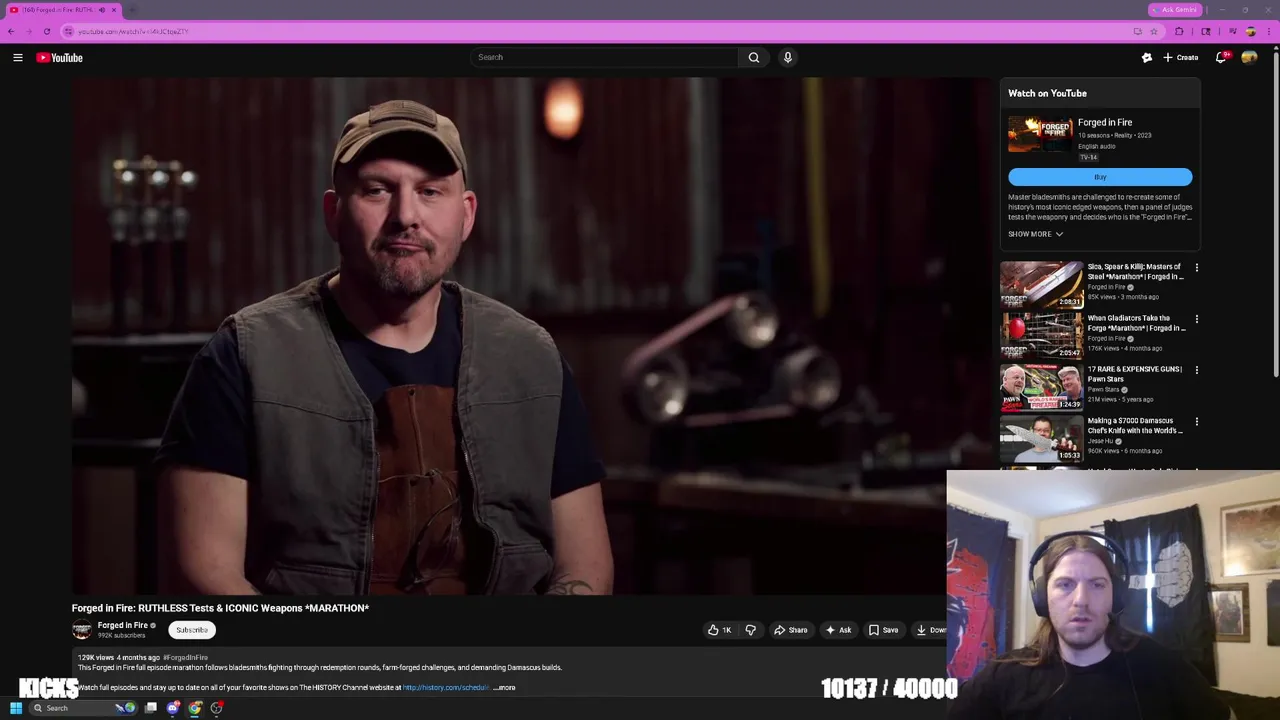Open the Making a $7000 Damascus title
Viewport: 1280px width, 720px height.
click(1135, 426)
